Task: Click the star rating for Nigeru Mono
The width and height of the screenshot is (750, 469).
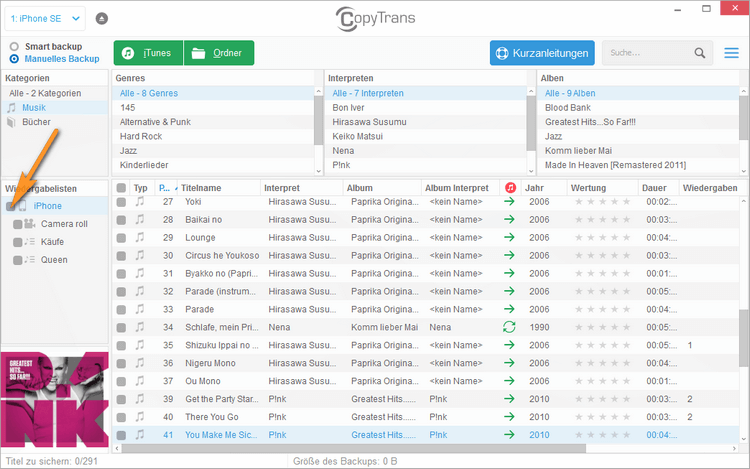Action: point(603,363)
